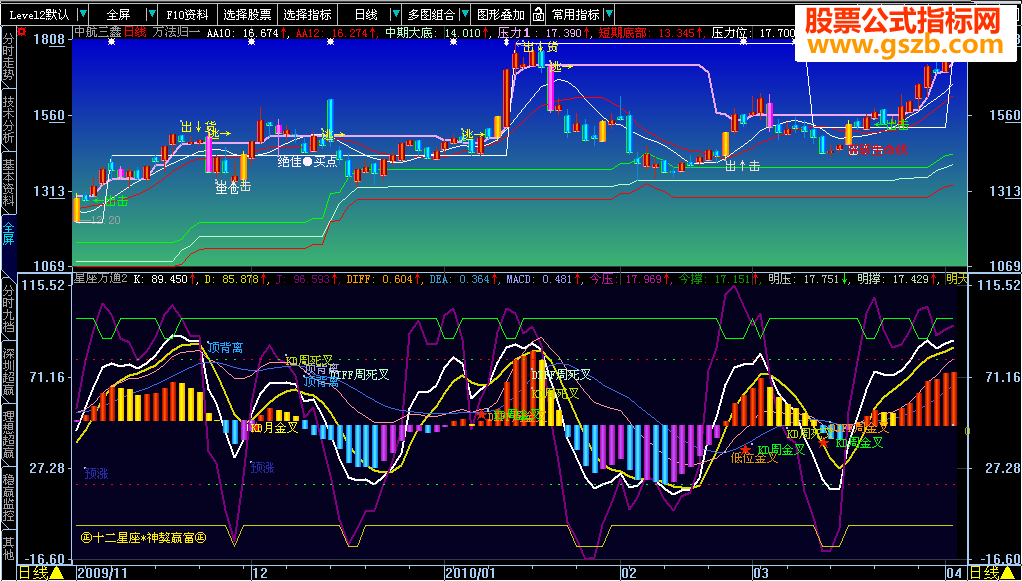Click the KD月金叉 label

(x=274, y=428)
